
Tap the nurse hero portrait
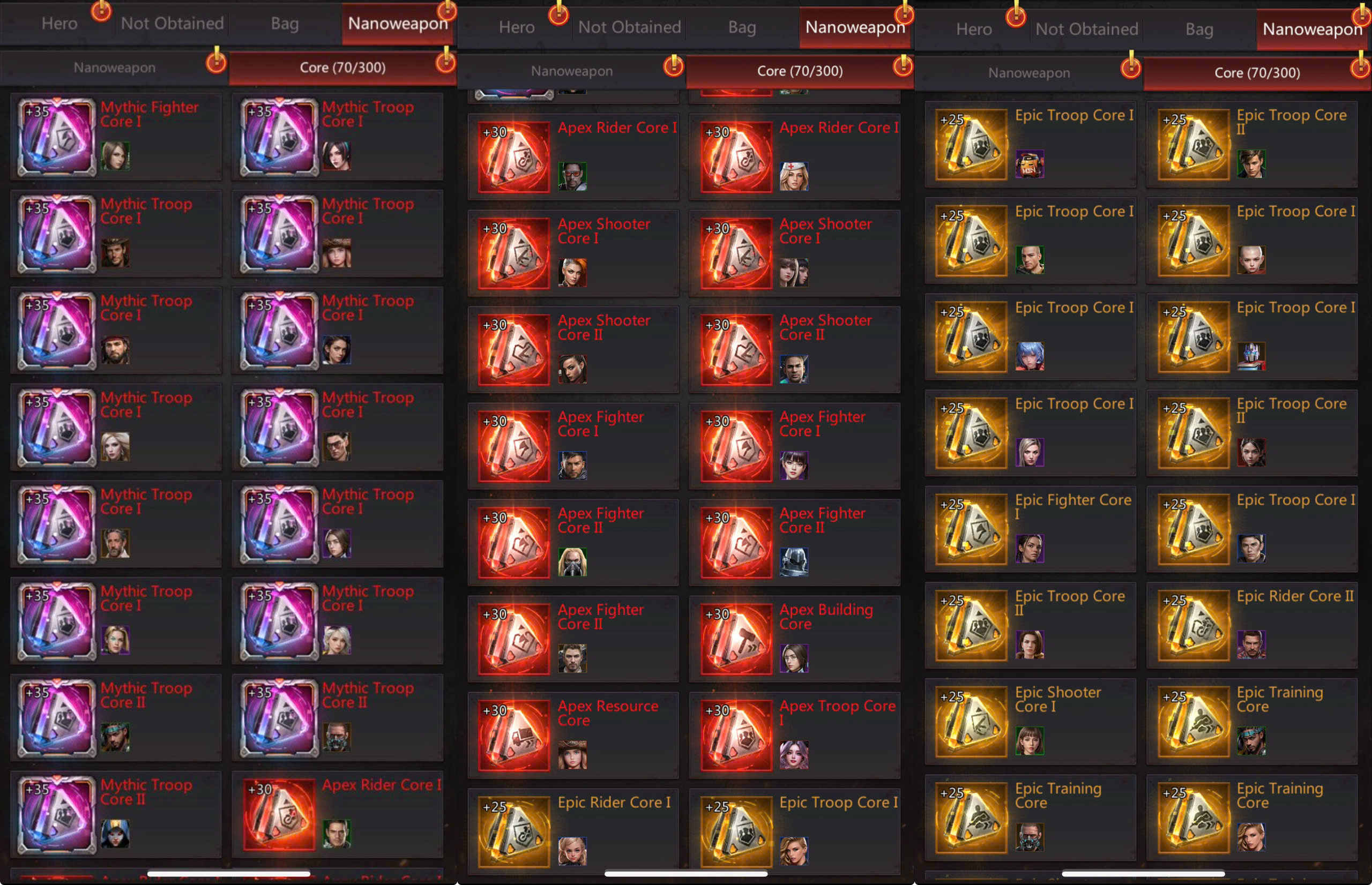(x=794, y=176)
